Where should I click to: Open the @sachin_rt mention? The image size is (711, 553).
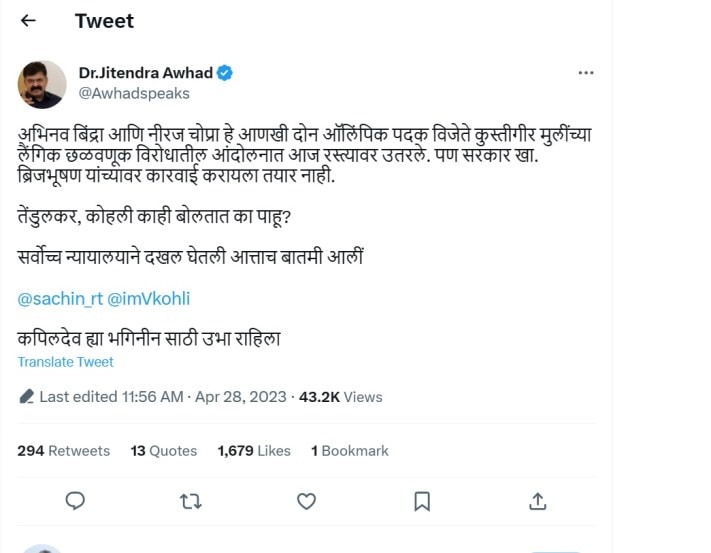(59, 299)
